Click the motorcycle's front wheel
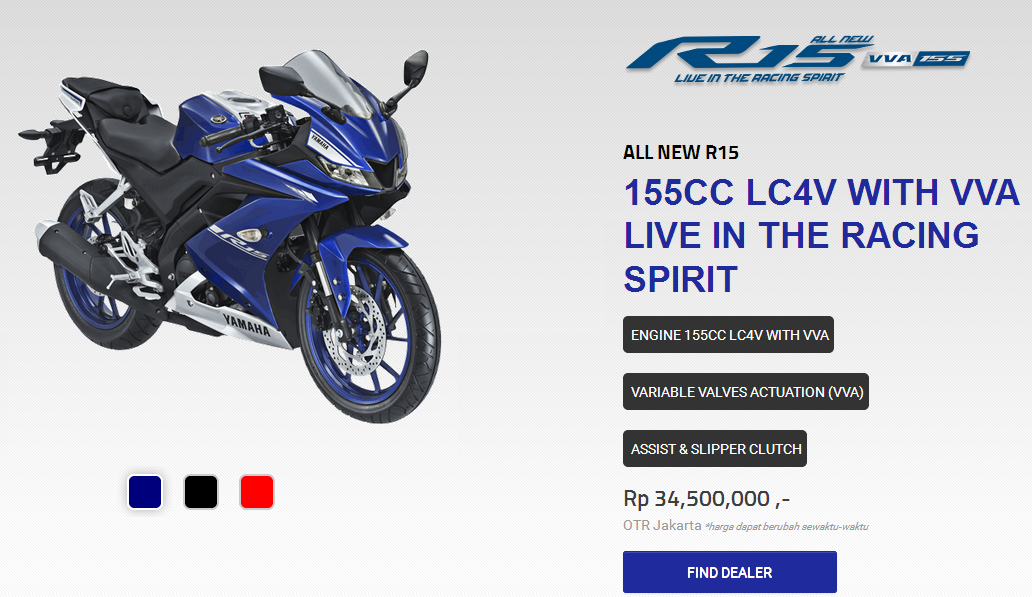 (x=369, y=336)
